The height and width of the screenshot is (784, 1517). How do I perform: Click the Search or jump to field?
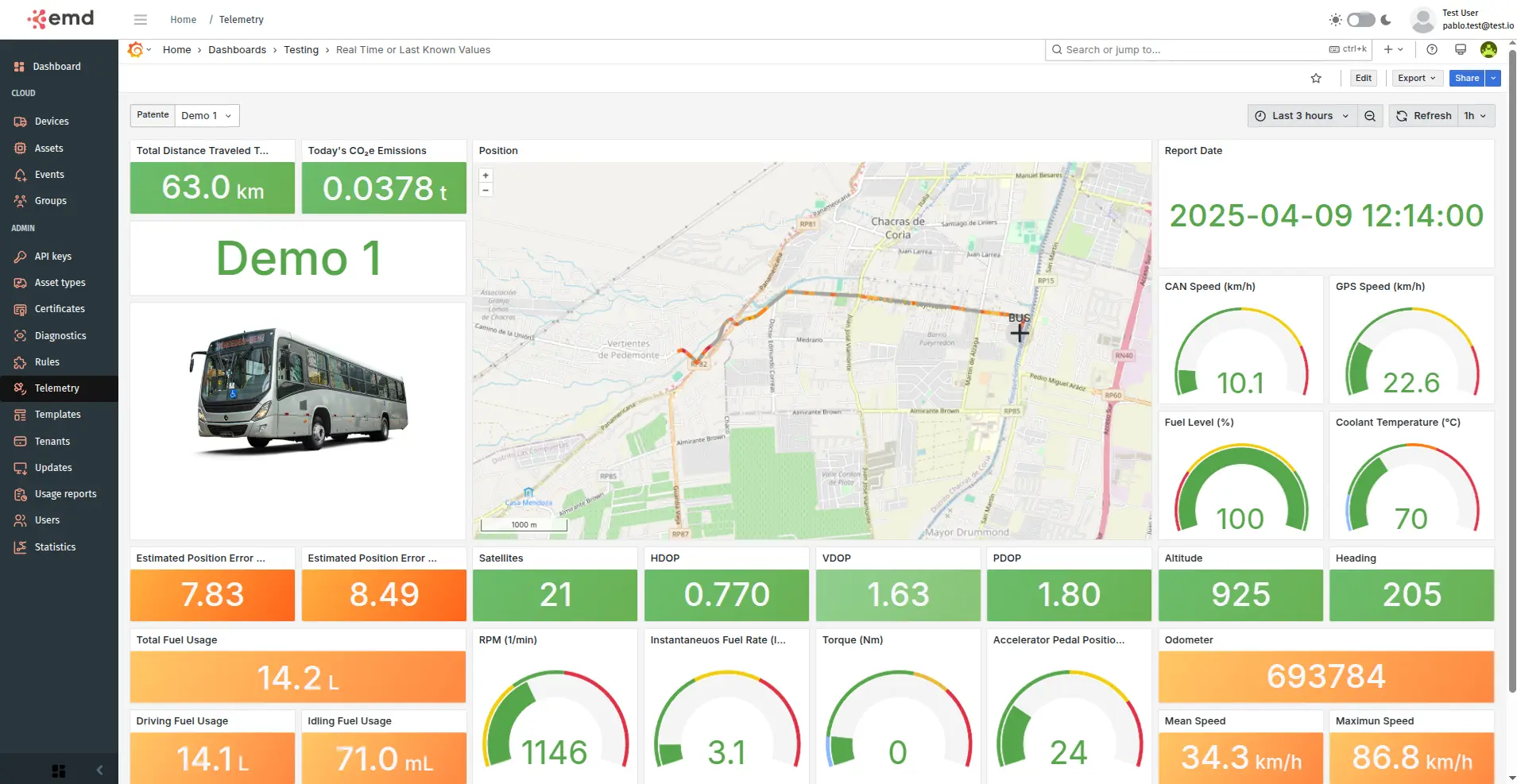(x=1208, y=50)
